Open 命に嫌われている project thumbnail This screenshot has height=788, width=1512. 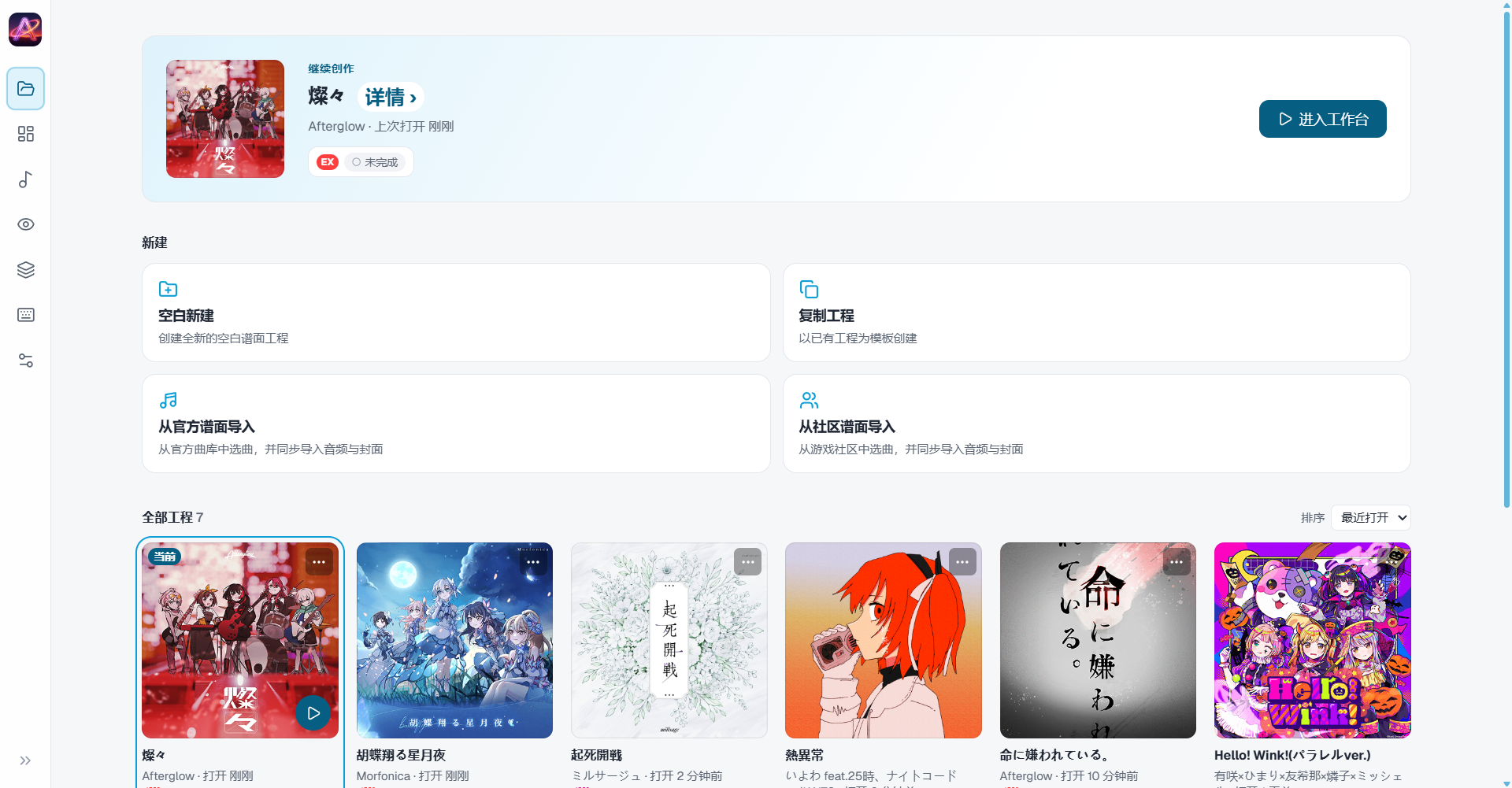[x=1098, y=640]
